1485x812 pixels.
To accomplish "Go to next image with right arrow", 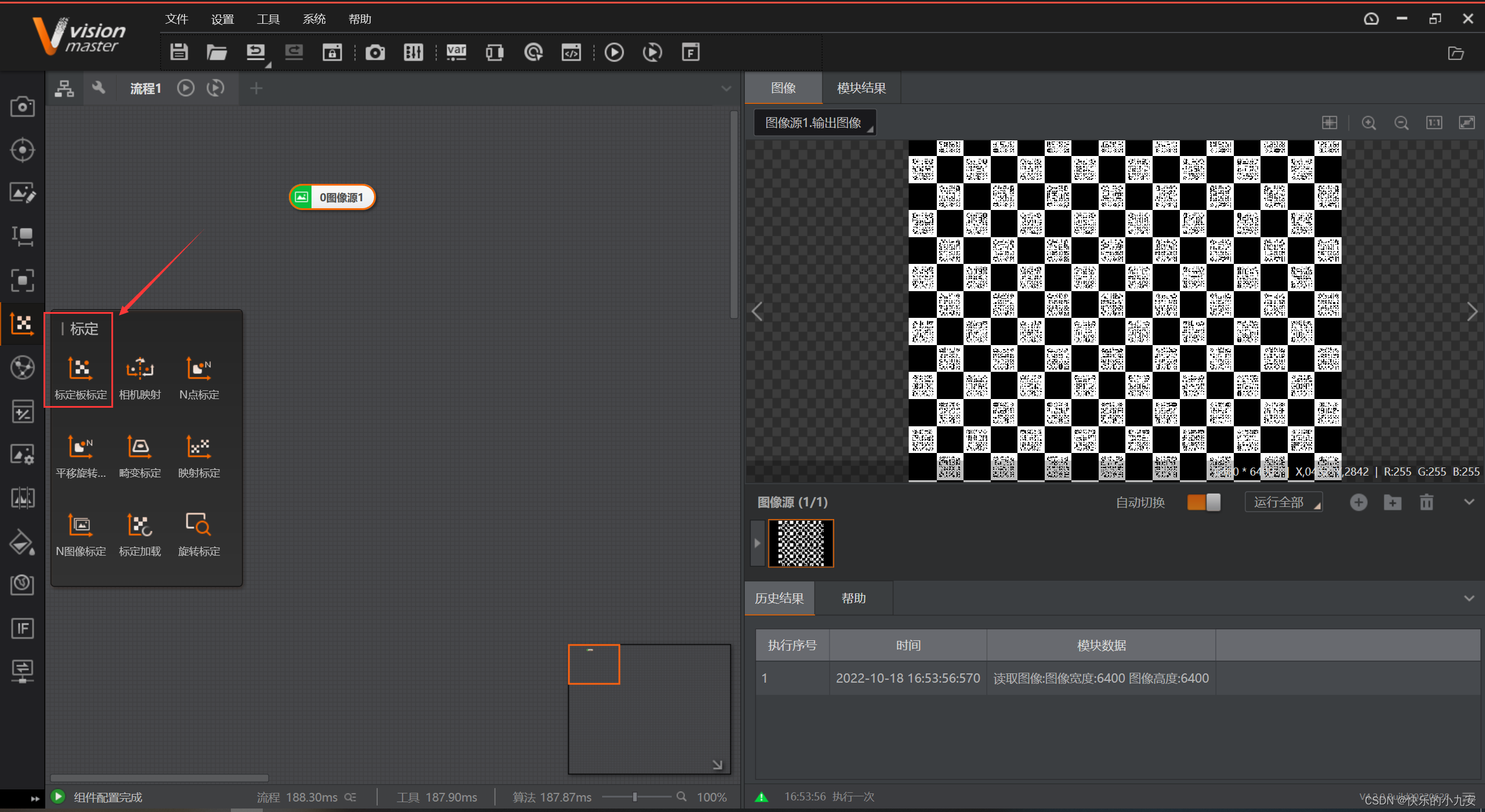I will click(1472, 311).
